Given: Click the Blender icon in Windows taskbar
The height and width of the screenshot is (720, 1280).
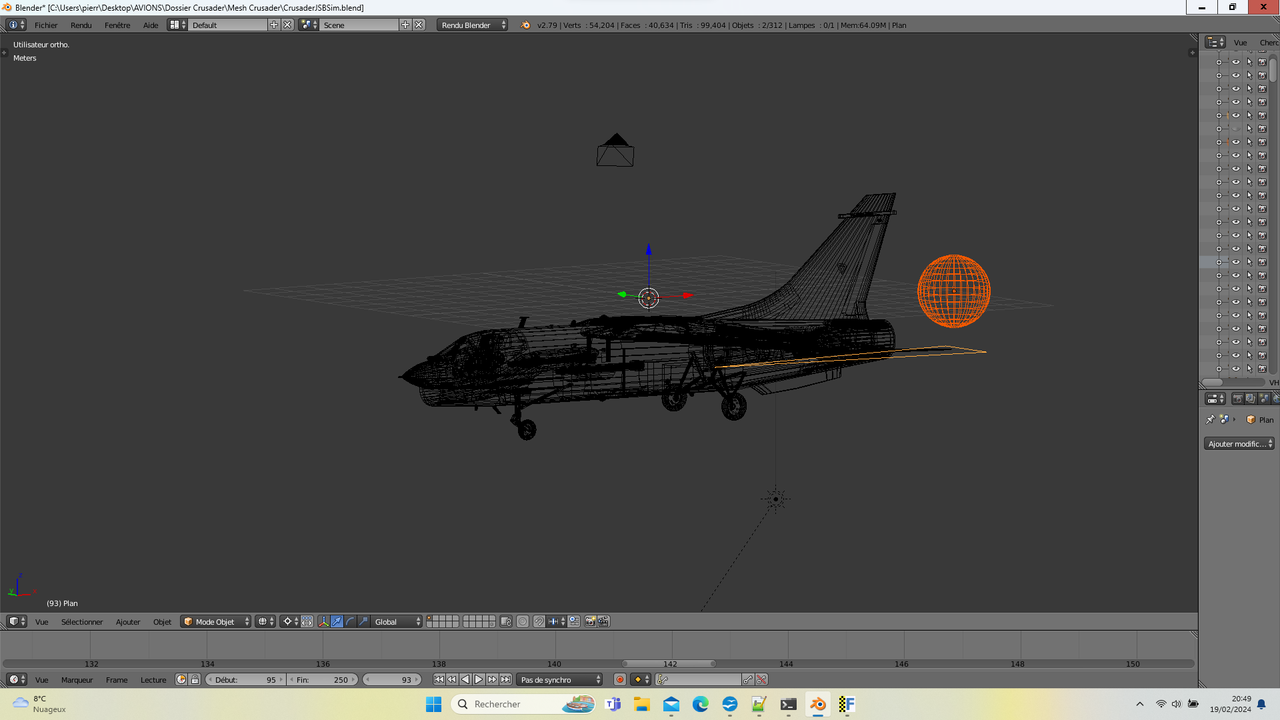Looking at the screenshot, I should (x=818, y=704).
